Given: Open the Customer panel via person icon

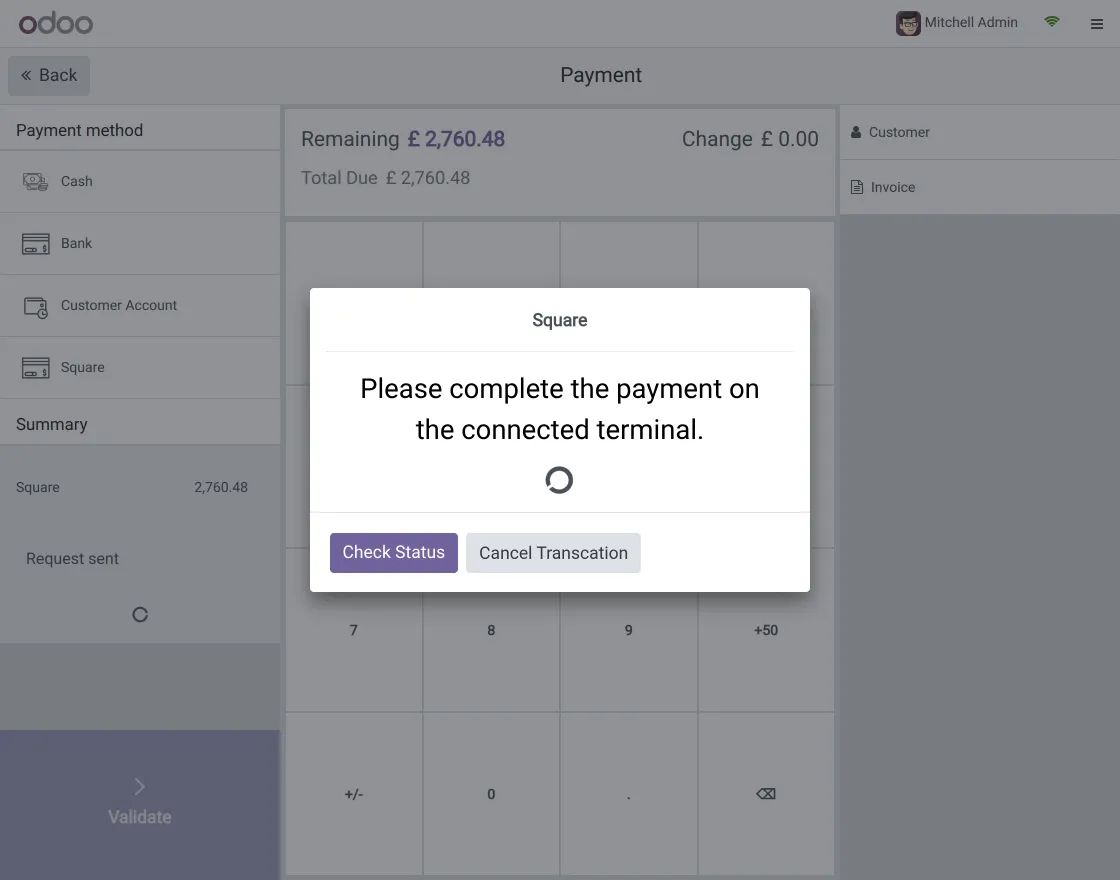Looking at the screenshot, I should 857,131.
